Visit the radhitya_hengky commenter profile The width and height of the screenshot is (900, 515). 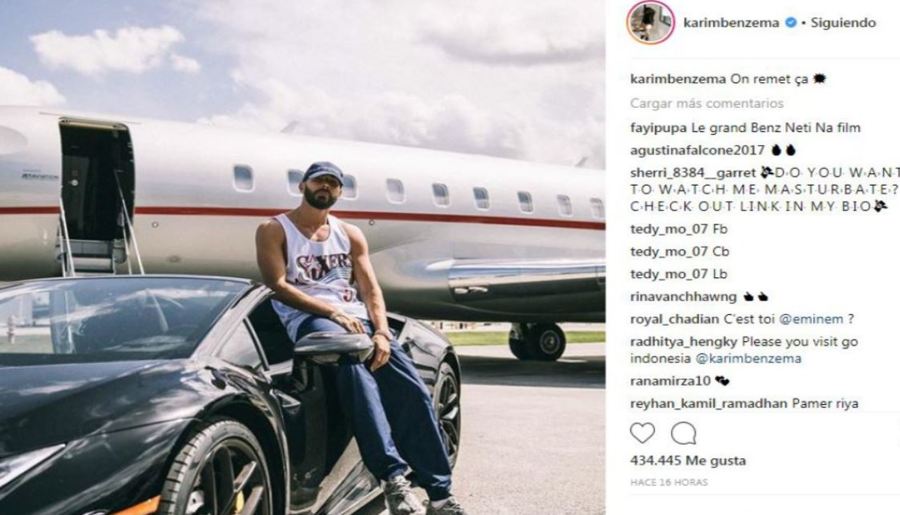[684, 342]
